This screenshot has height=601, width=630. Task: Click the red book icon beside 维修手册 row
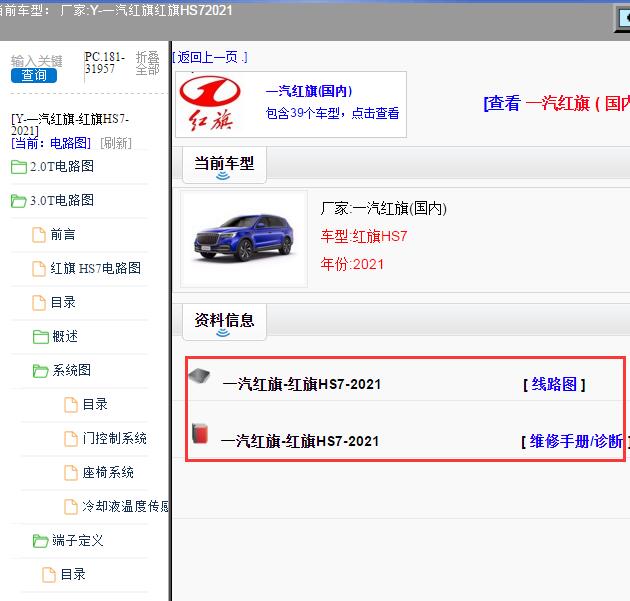pos(200,434)
